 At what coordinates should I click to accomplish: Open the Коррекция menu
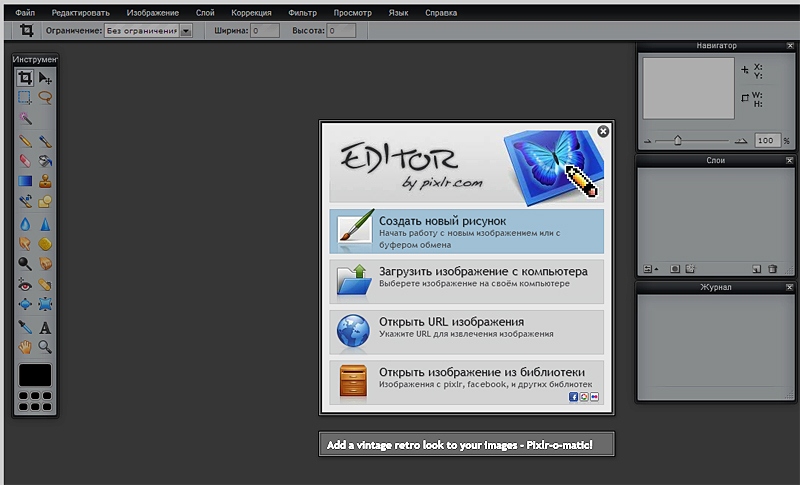point(251,13)
